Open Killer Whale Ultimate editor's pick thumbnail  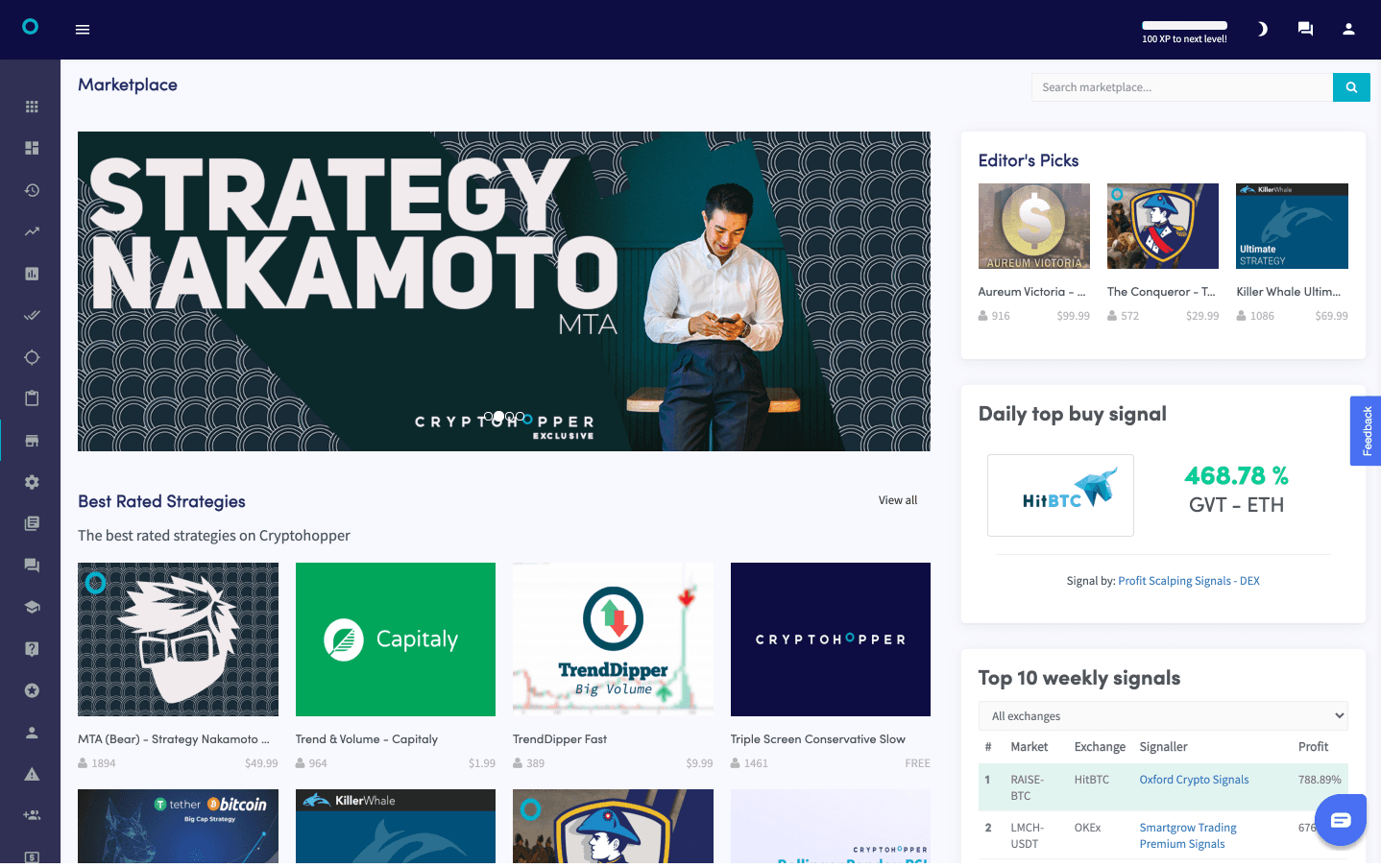pos(1293,226)
